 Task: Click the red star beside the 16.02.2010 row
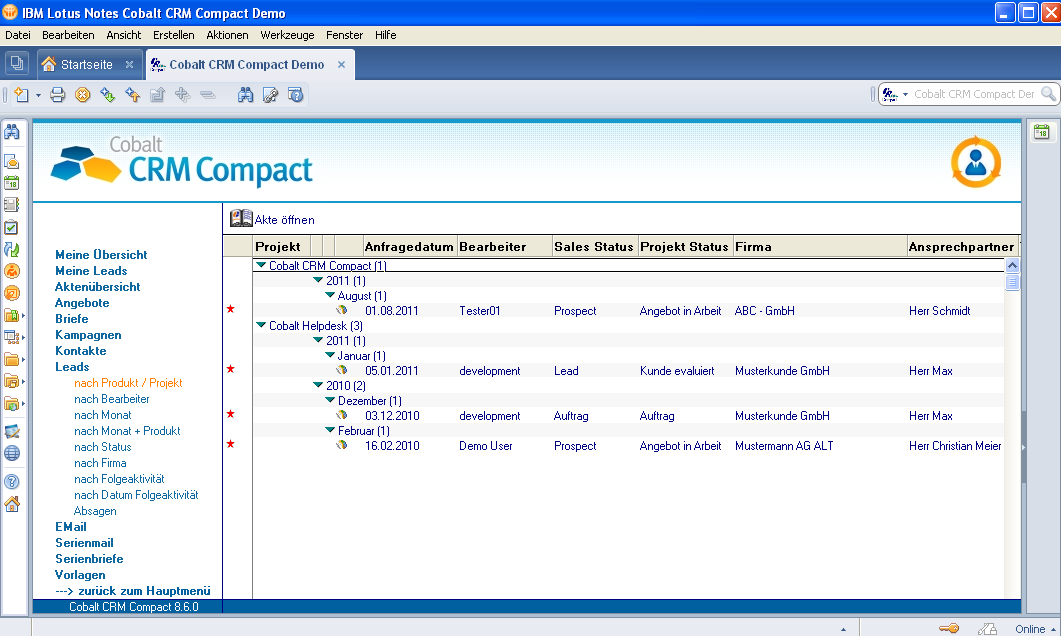click(231, 444)
